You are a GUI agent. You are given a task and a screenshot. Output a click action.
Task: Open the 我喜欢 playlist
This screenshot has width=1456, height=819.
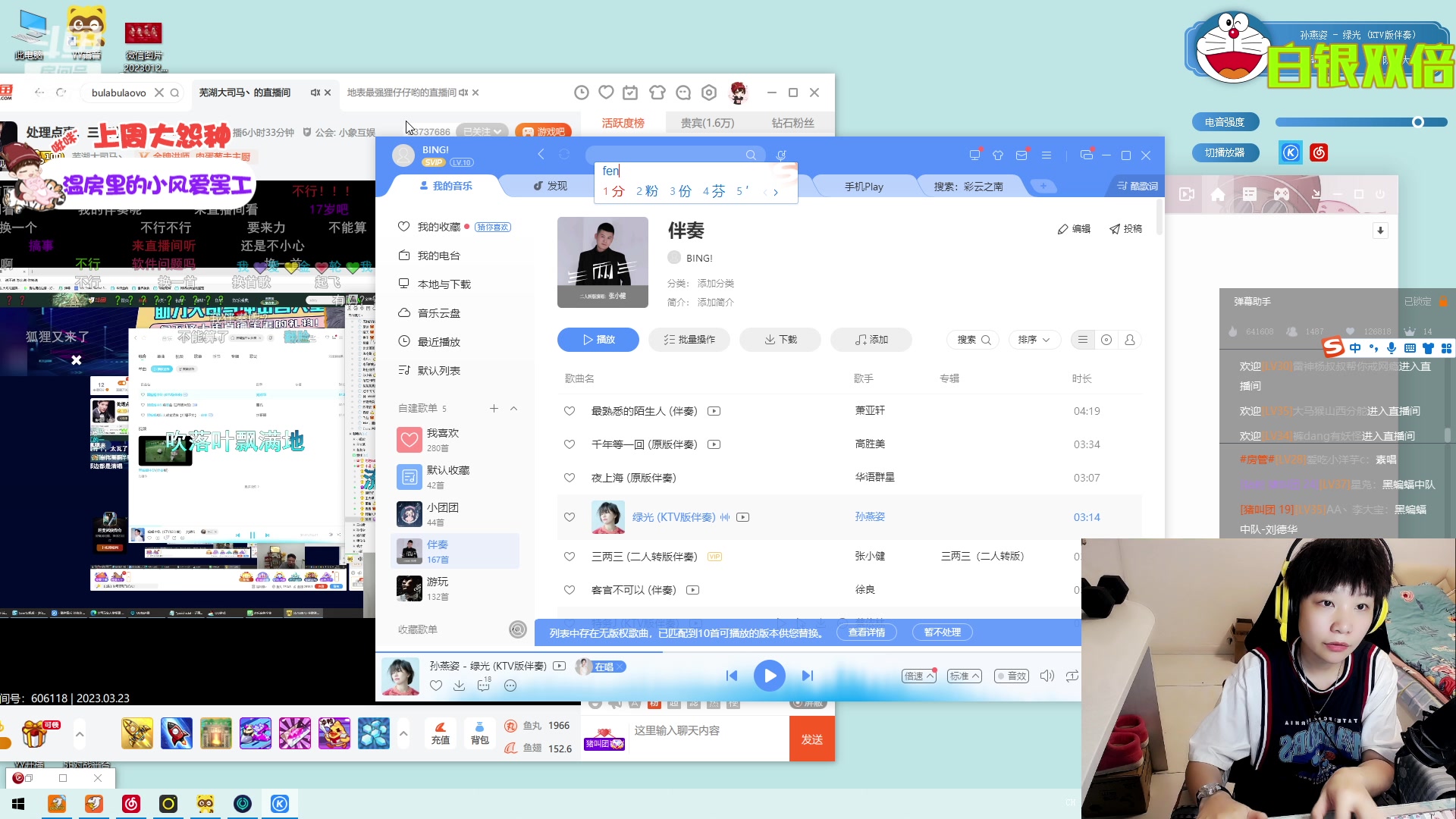pyautogui.click(x=455, y=440)
